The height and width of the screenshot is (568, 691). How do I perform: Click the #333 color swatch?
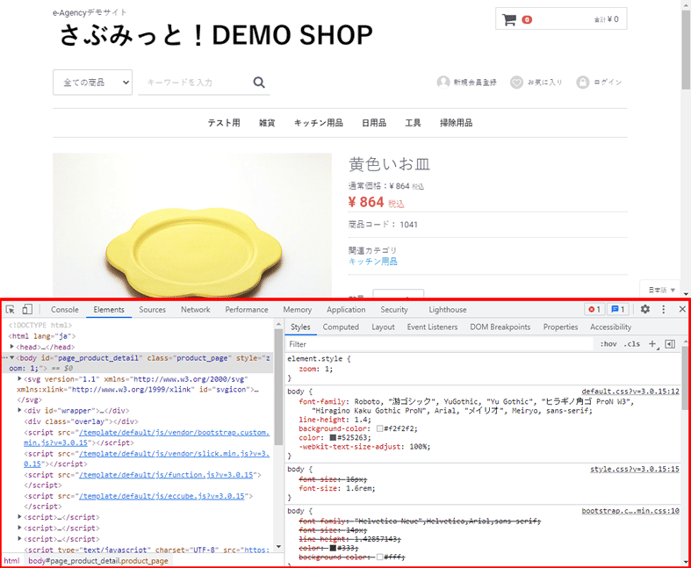[333, 548]
